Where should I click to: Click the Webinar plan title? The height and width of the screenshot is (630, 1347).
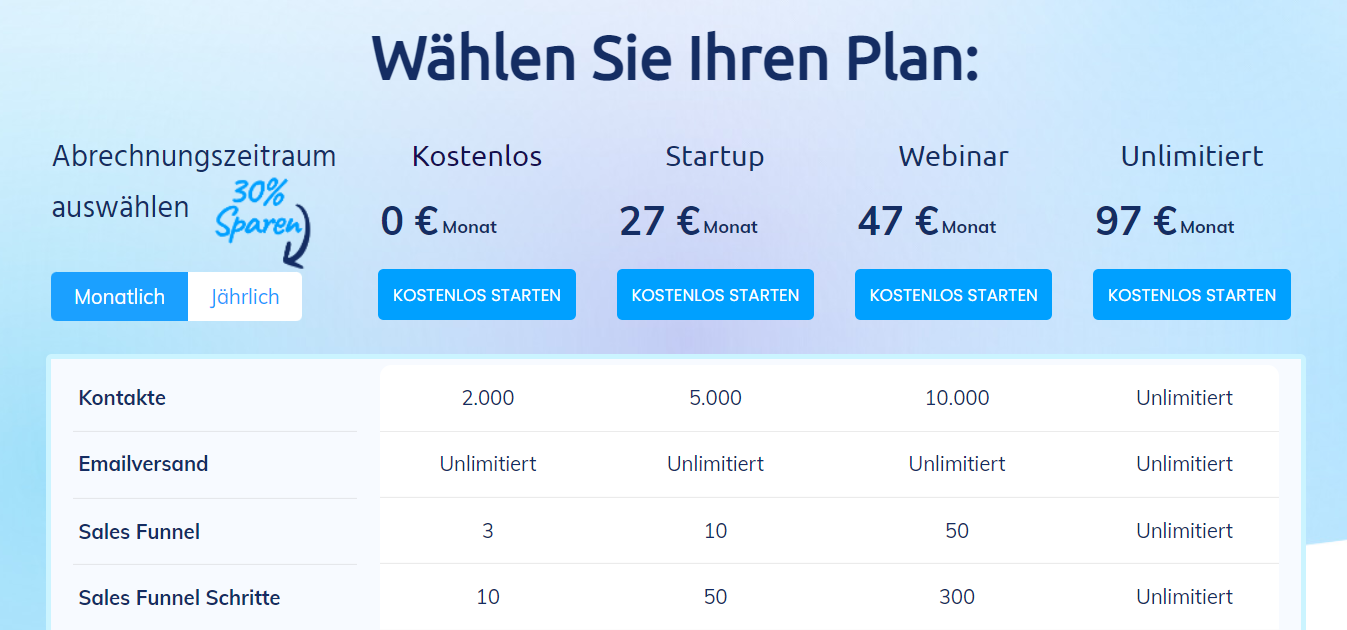point(952,157)
